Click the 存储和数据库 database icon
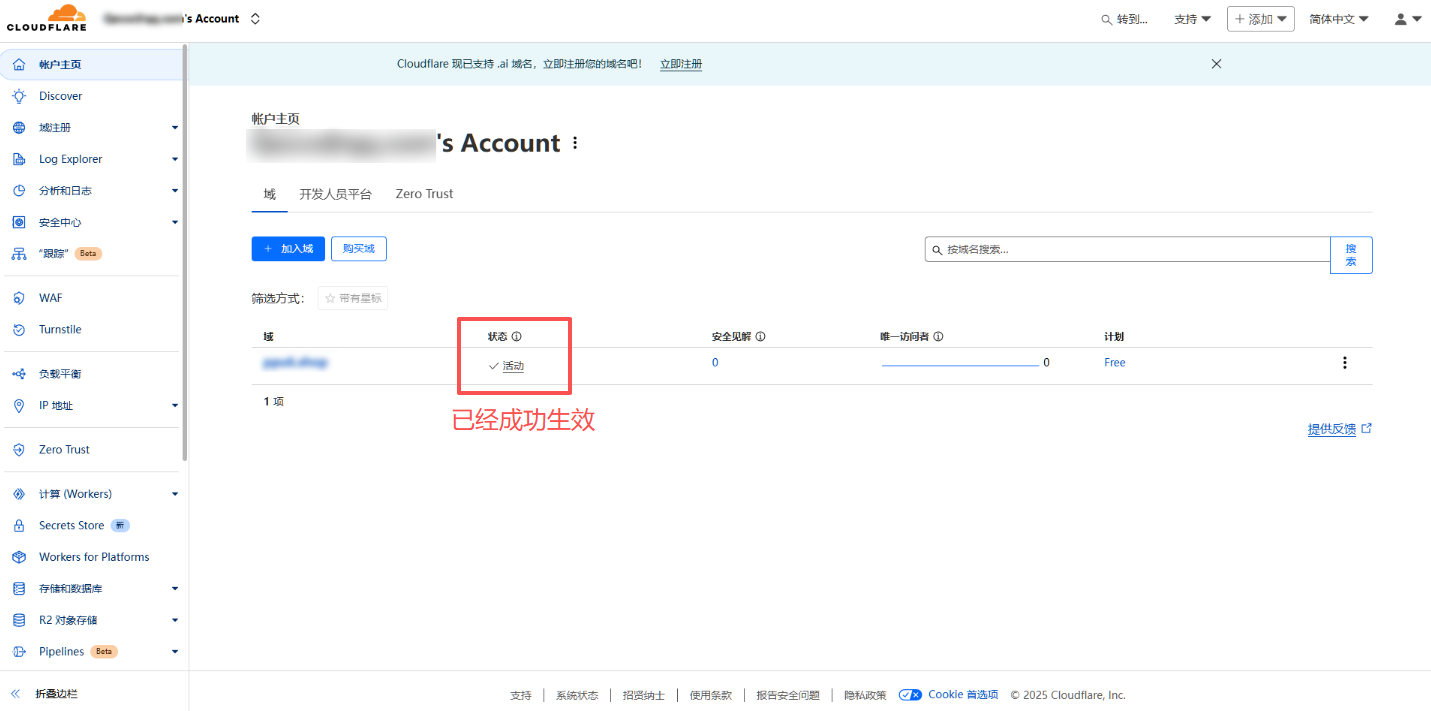 point(18,589)
